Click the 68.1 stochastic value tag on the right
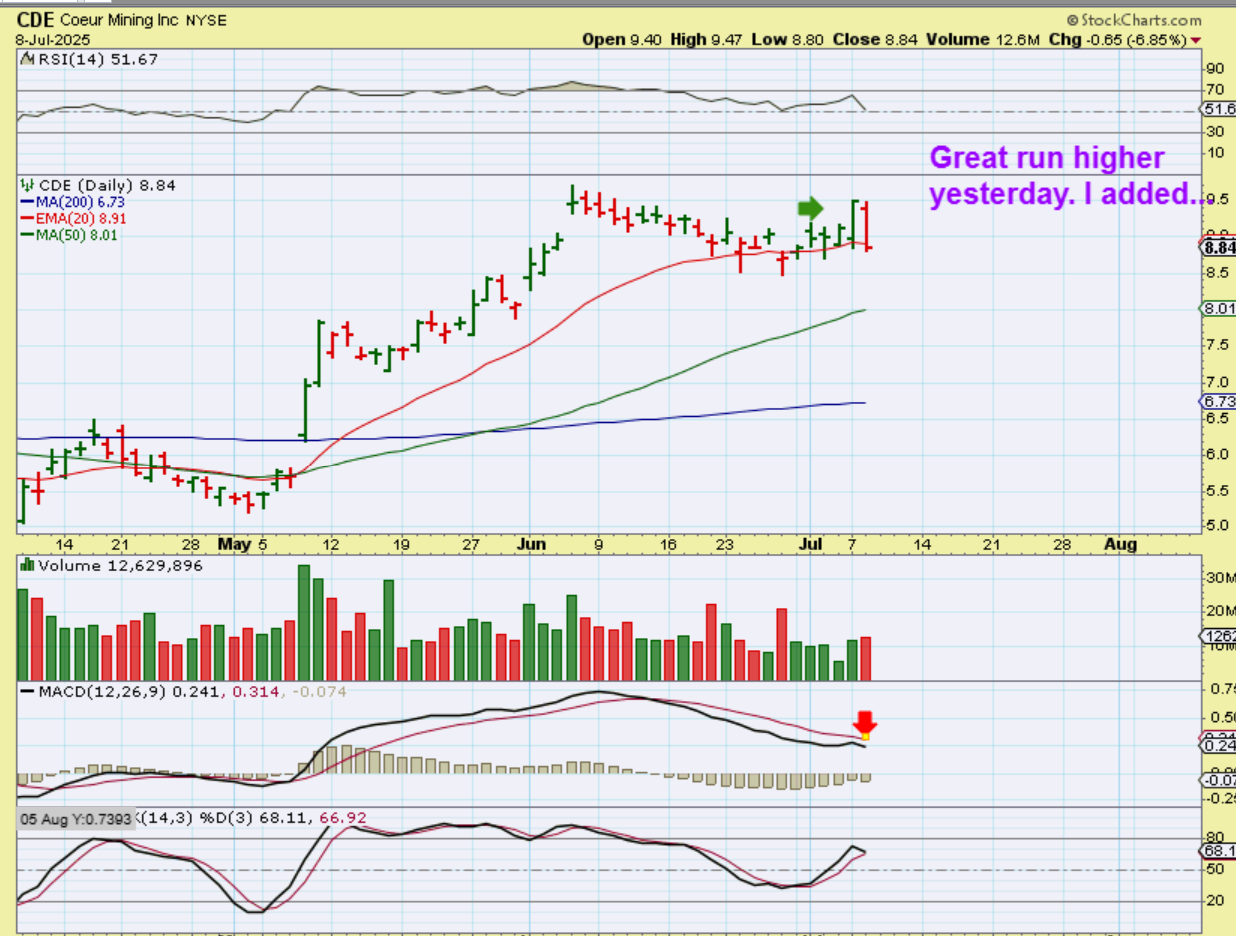The height and width of the screenshot is (936, 1236). pos(1219,851)
